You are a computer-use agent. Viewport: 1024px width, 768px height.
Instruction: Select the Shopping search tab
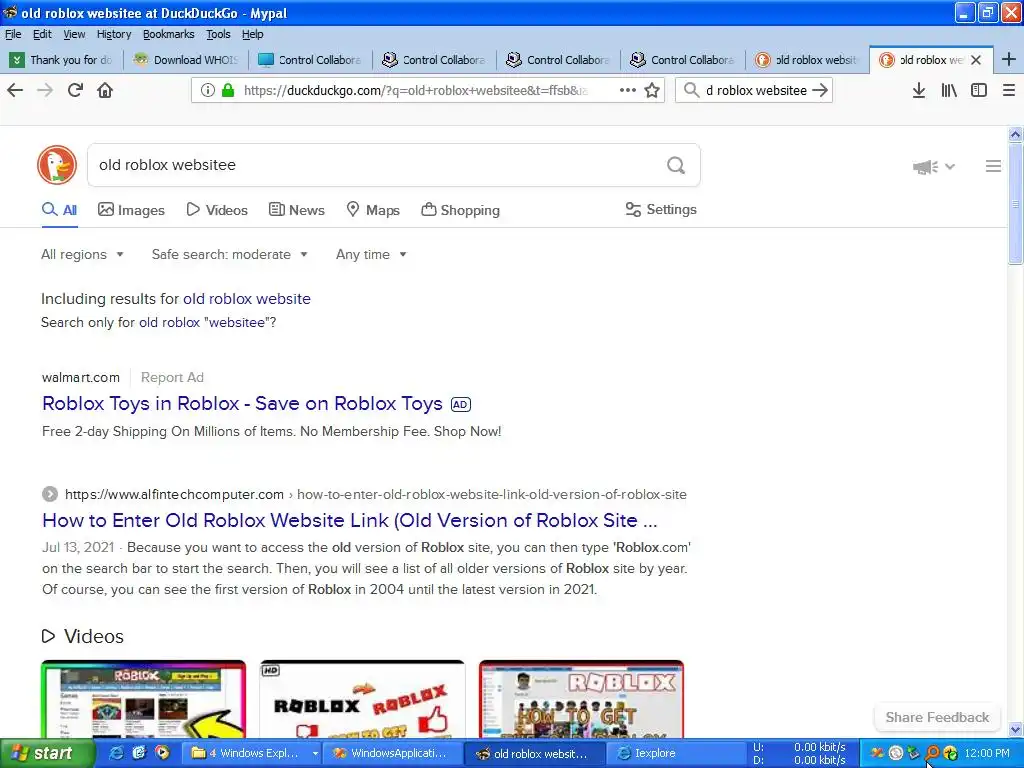coord(460,210)
